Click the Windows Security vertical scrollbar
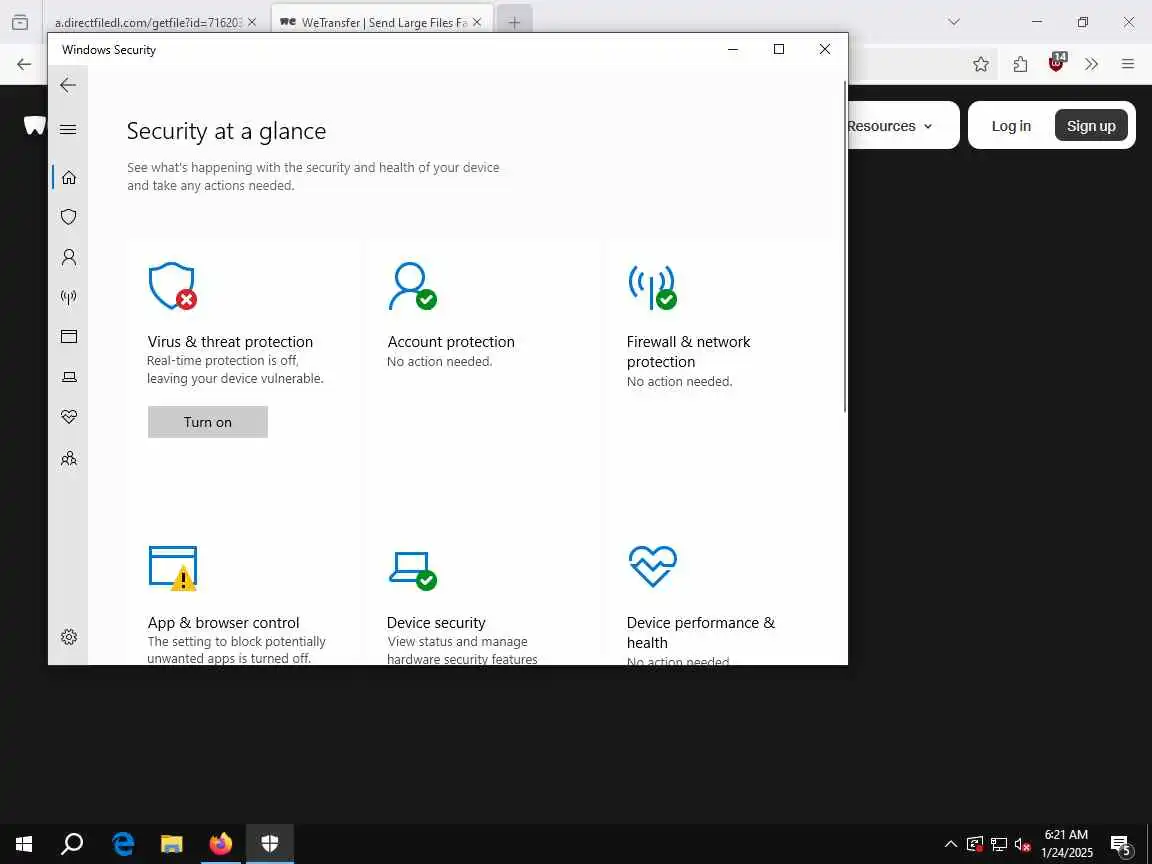1152x864 pixels. [845, 246]
